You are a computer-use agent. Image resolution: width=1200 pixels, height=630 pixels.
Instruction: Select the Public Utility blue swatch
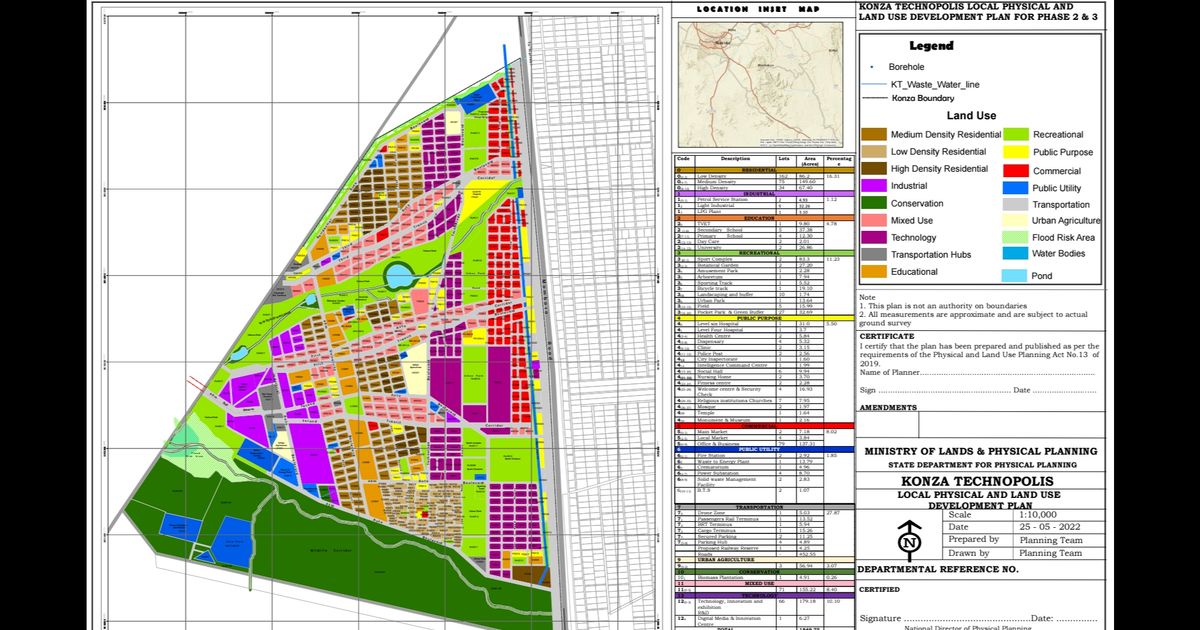coord(1016,188)
